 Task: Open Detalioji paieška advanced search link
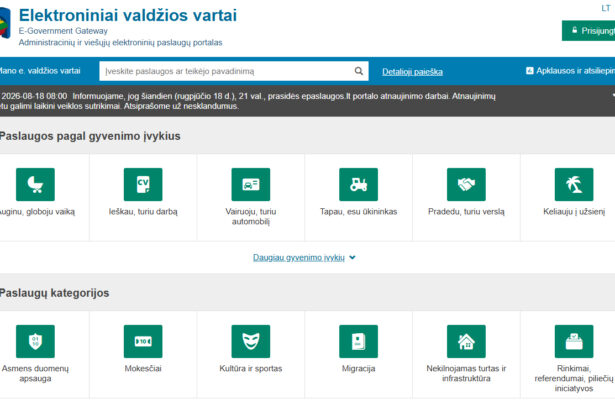pyautogui.click(x=412, y=72)
